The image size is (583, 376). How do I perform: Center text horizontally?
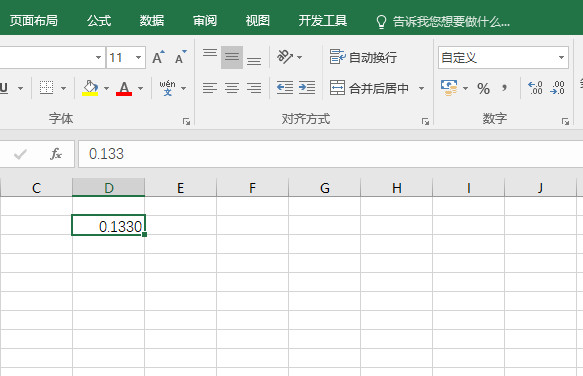232,88
